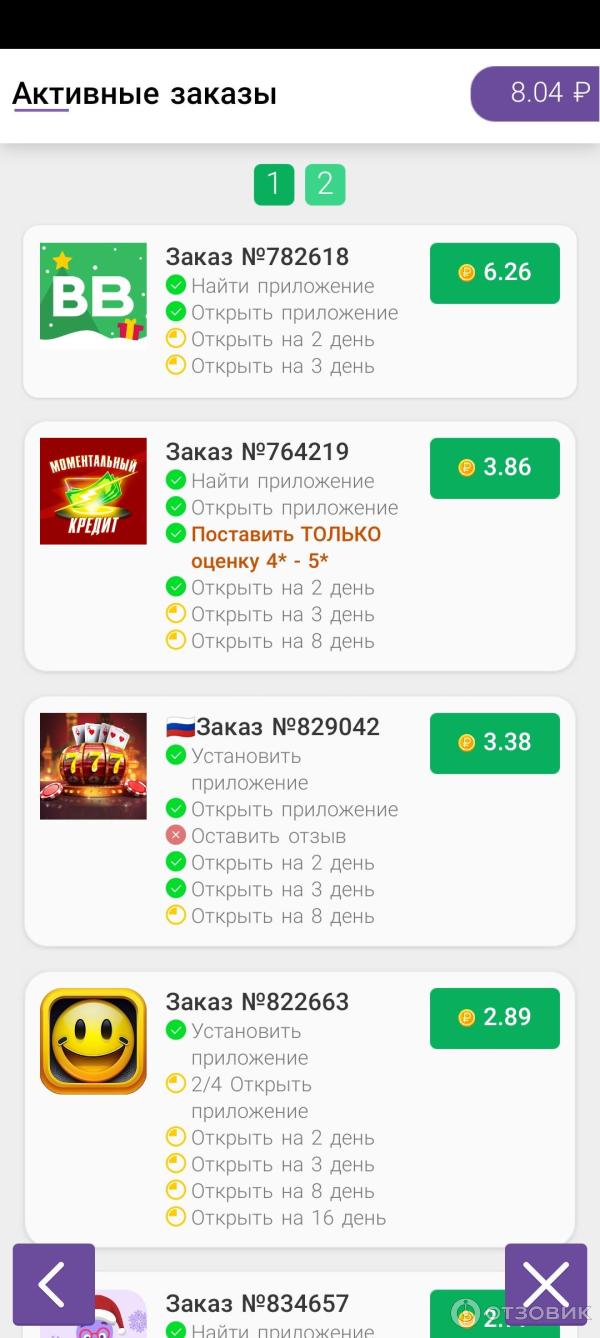The width and height of the screenshot is (600, 1338).
Task: Open the BB app icon in order 782618
Action: [93, 296]
